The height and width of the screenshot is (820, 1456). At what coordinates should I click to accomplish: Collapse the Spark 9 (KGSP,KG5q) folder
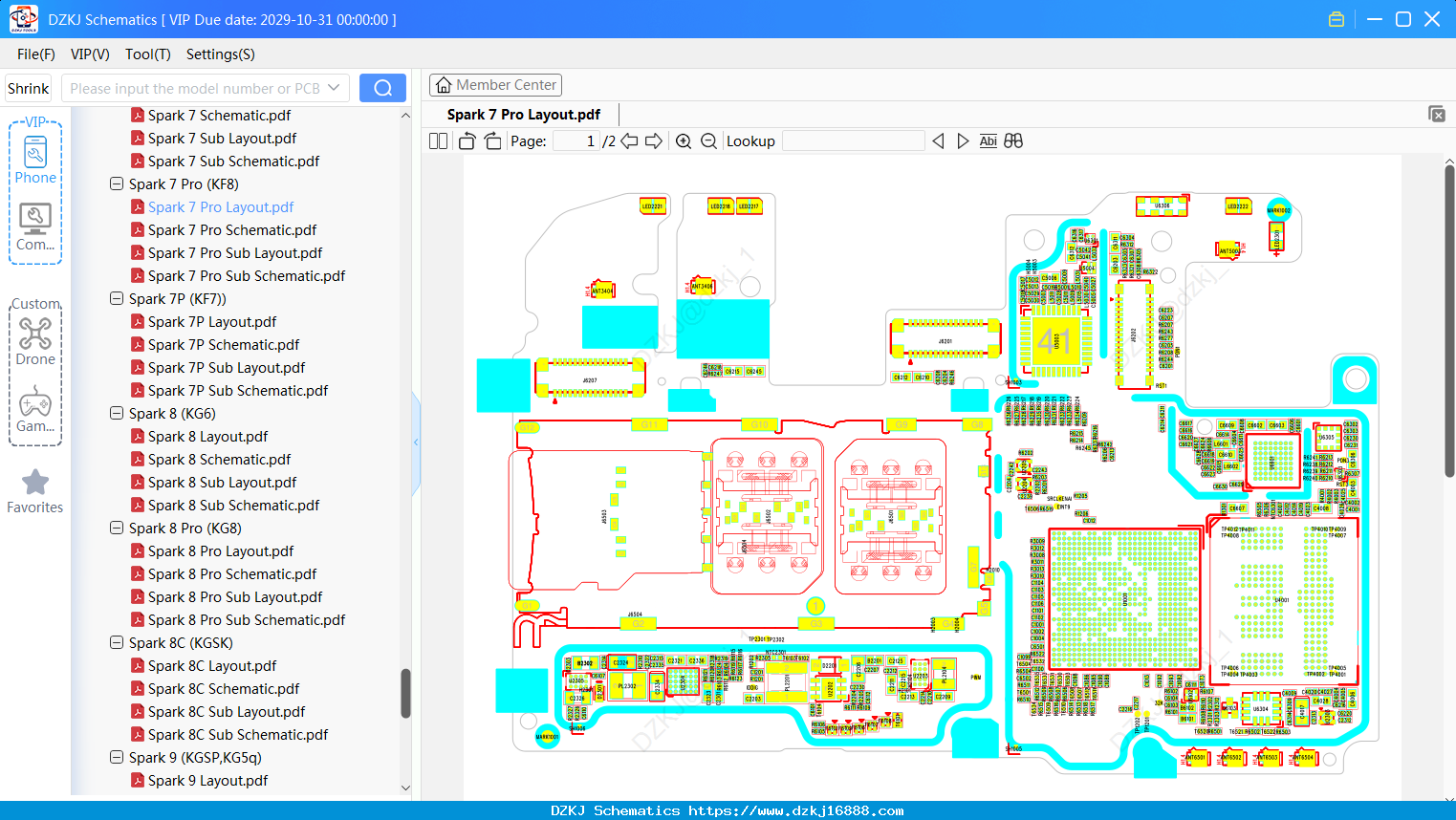[x=117, y=758]
